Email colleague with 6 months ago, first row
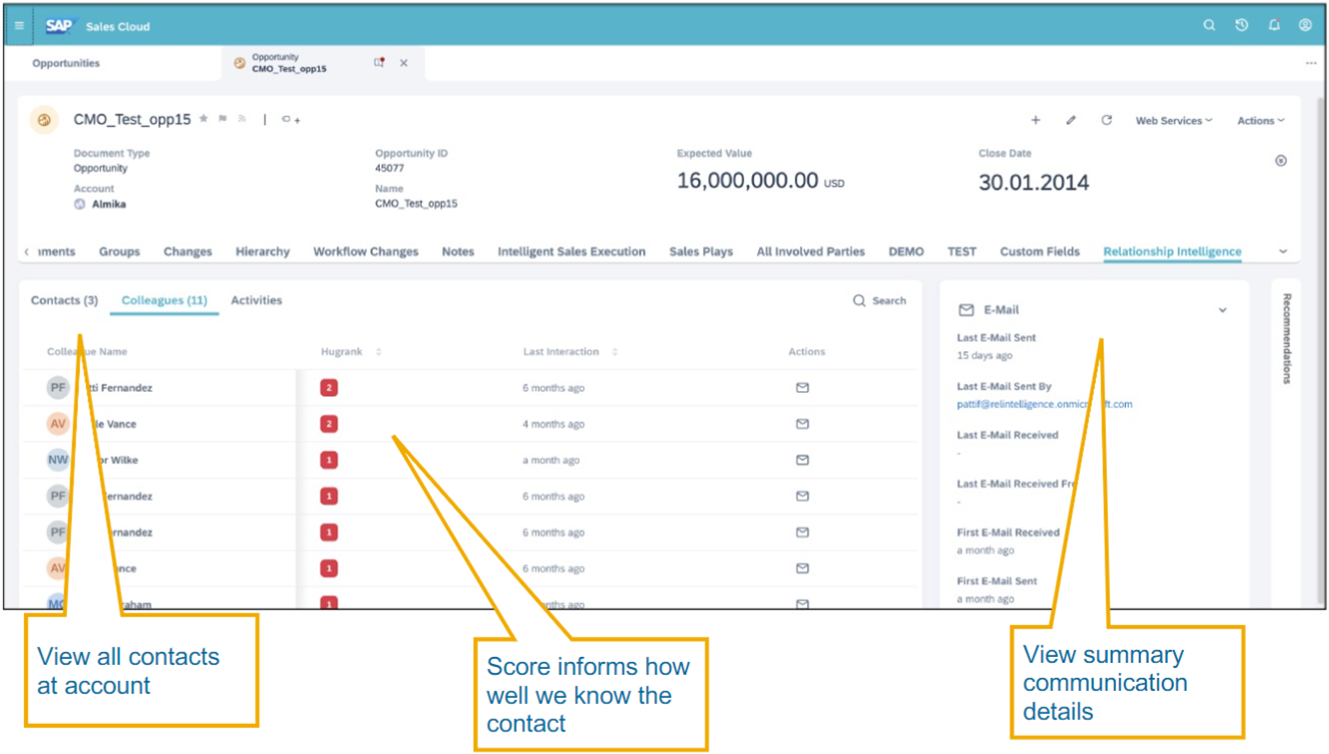Image resolution: width=1329 pixels, height=754 pixels. pos(802,388)
